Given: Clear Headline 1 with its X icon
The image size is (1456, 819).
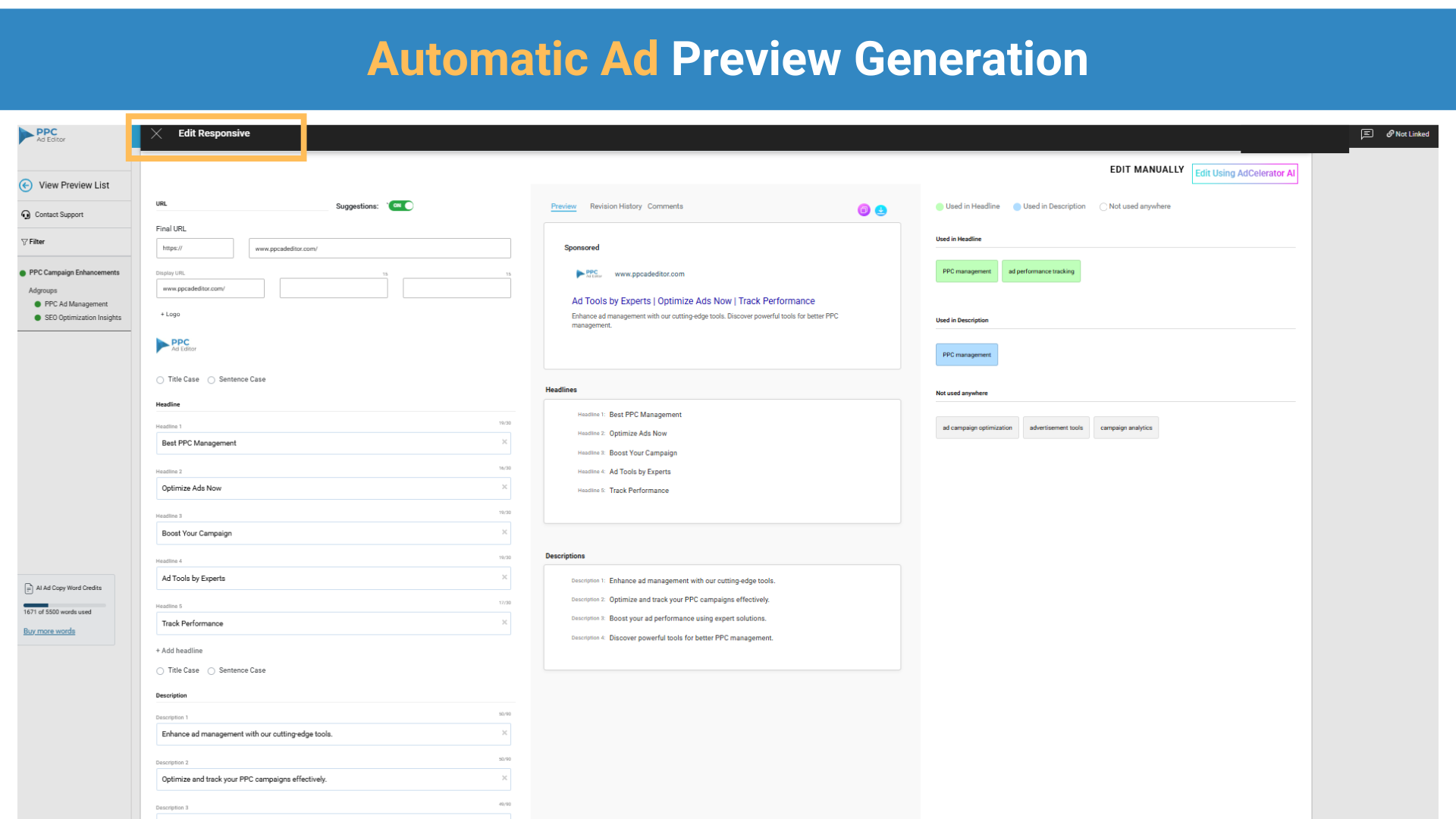Looking at the screenshot, I should [504, 442].
